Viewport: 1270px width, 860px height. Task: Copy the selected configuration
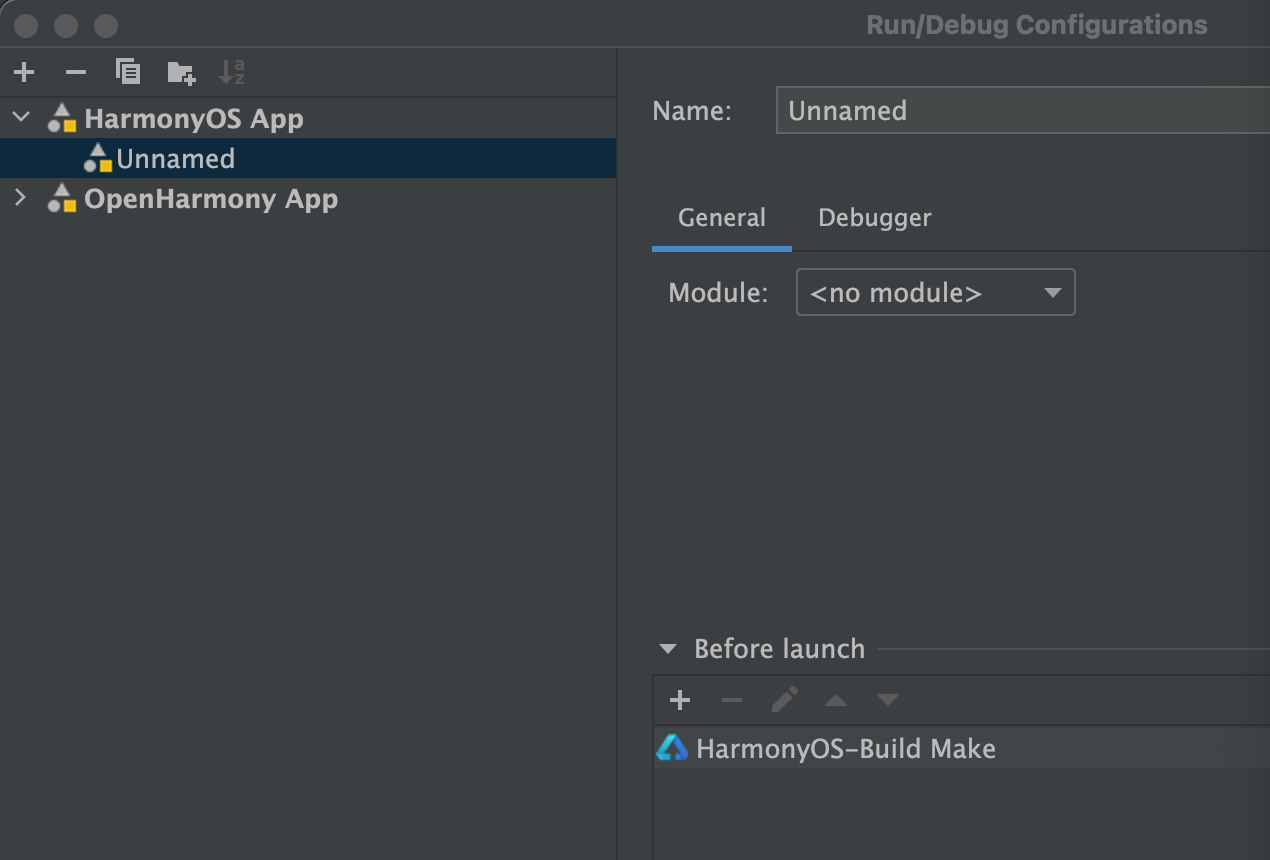pos(128,72)
